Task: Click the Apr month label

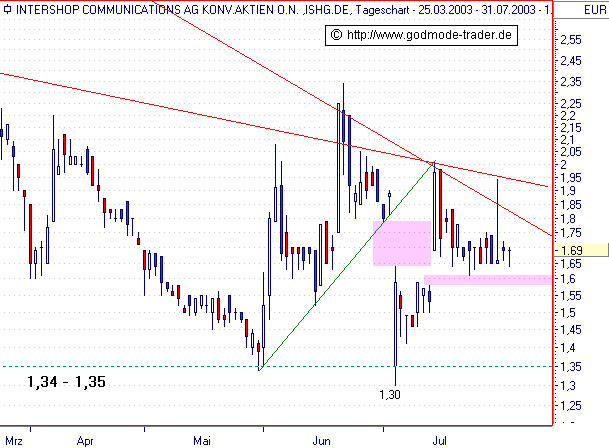Action: pyautogui.click(x=85, y=441)
